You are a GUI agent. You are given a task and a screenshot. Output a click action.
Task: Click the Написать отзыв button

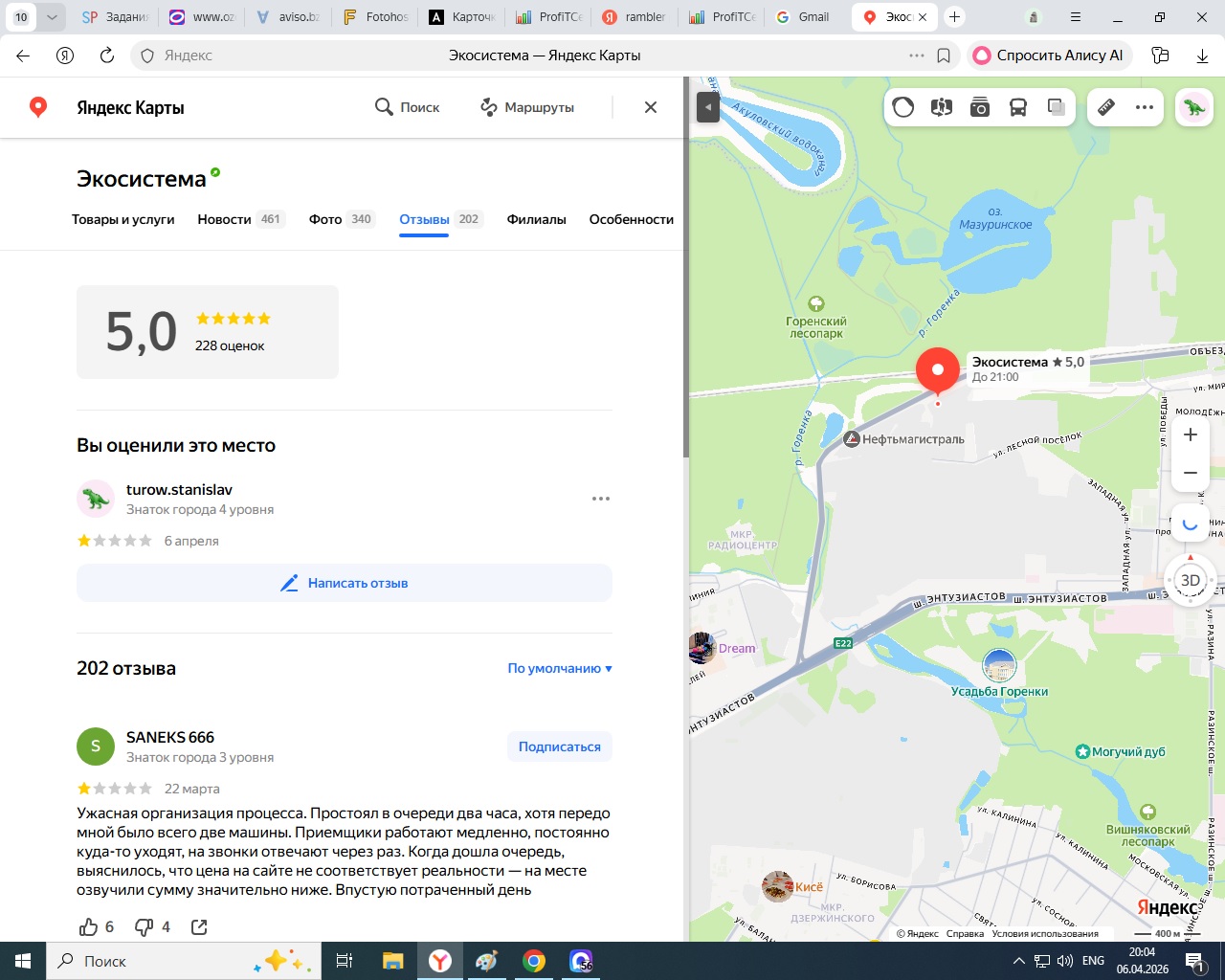(345, 583)
